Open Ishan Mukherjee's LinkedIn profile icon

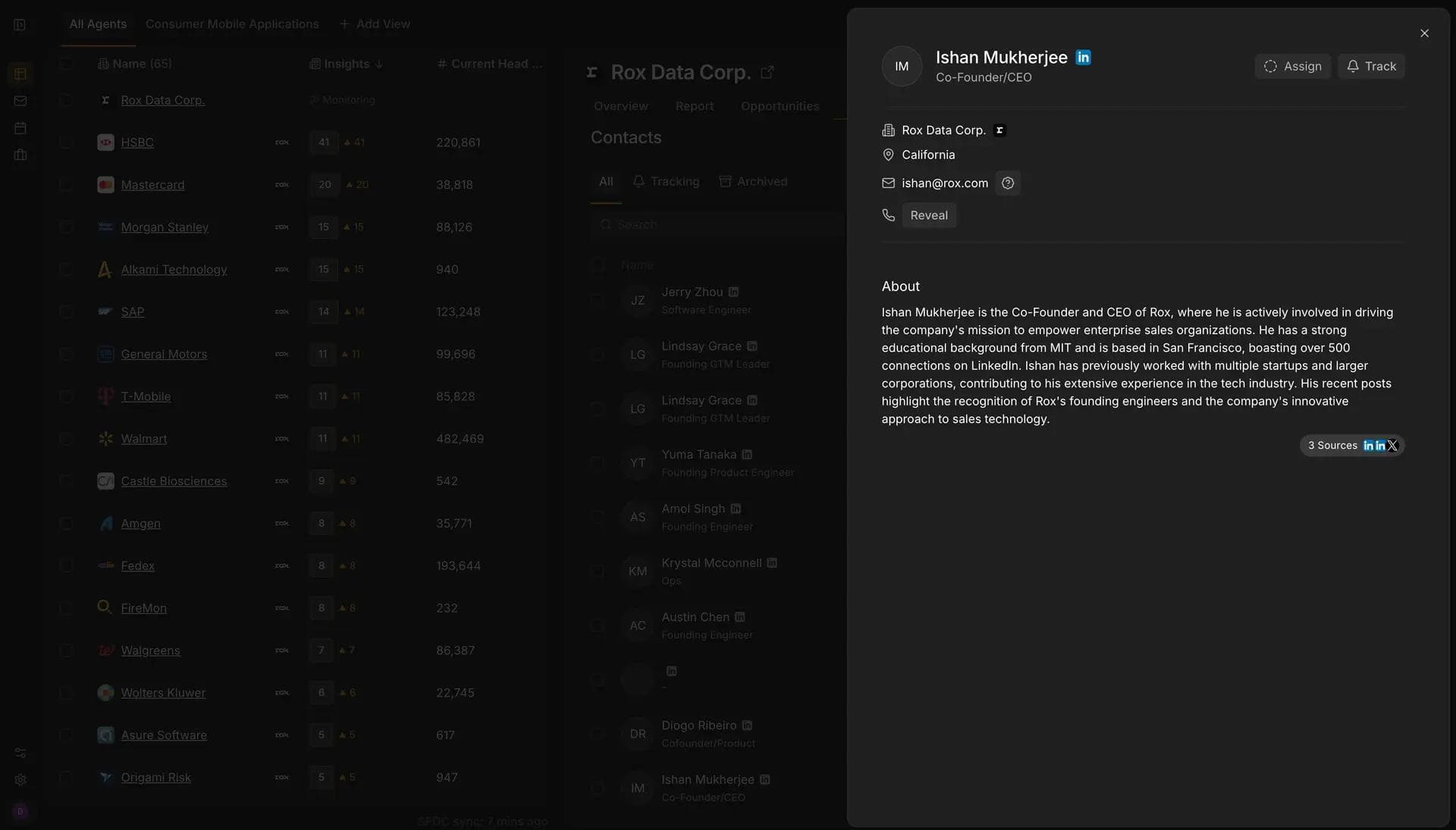coord(1083,58)
